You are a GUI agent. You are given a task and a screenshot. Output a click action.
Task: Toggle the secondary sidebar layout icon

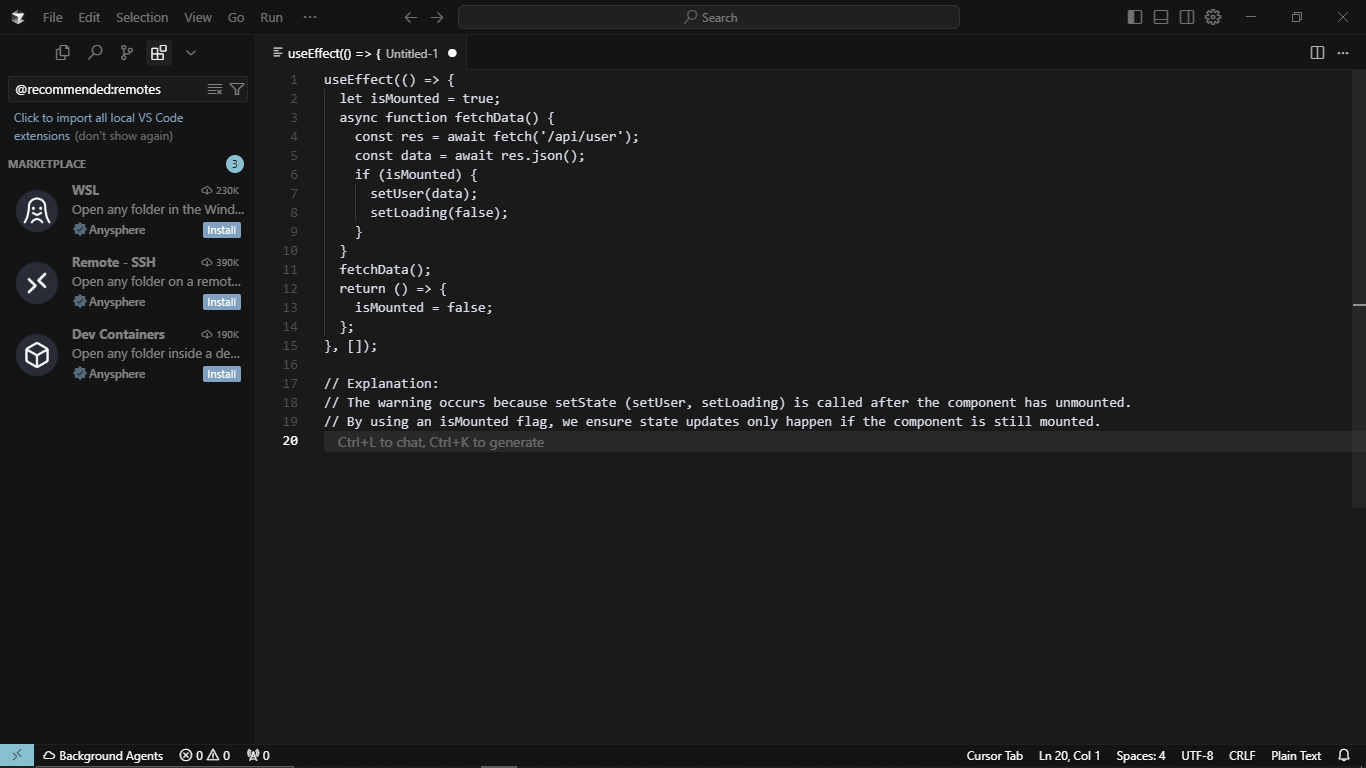1187,17
